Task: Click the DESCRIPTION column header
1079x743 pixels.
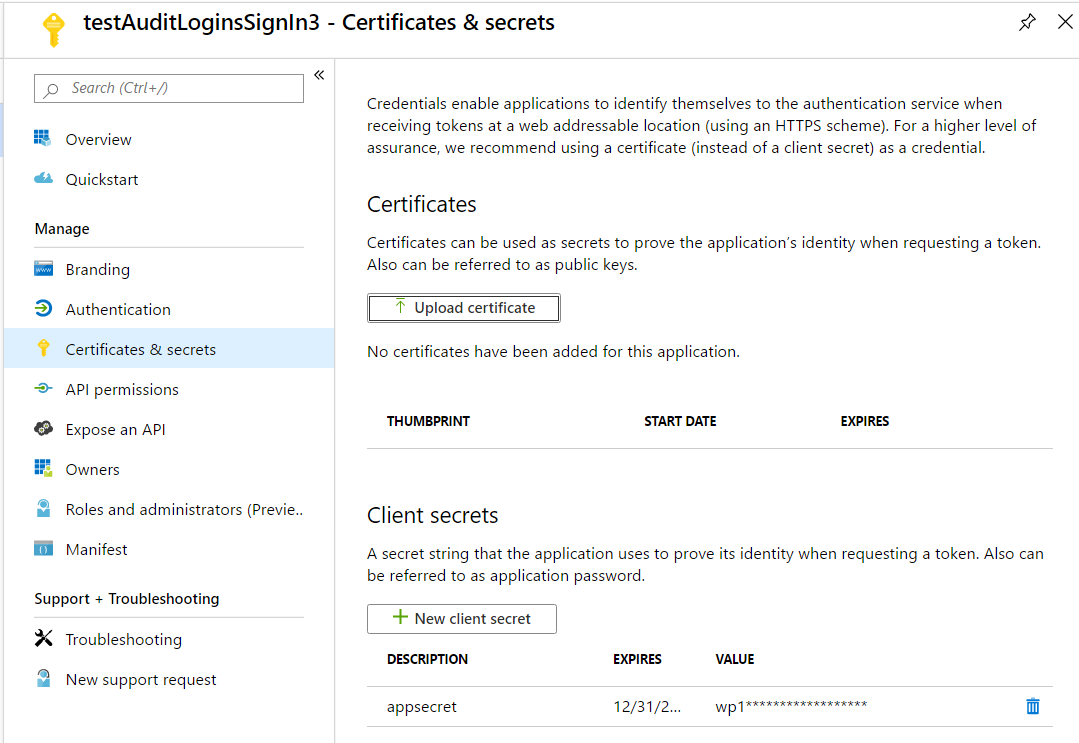Action: (427, 659)
